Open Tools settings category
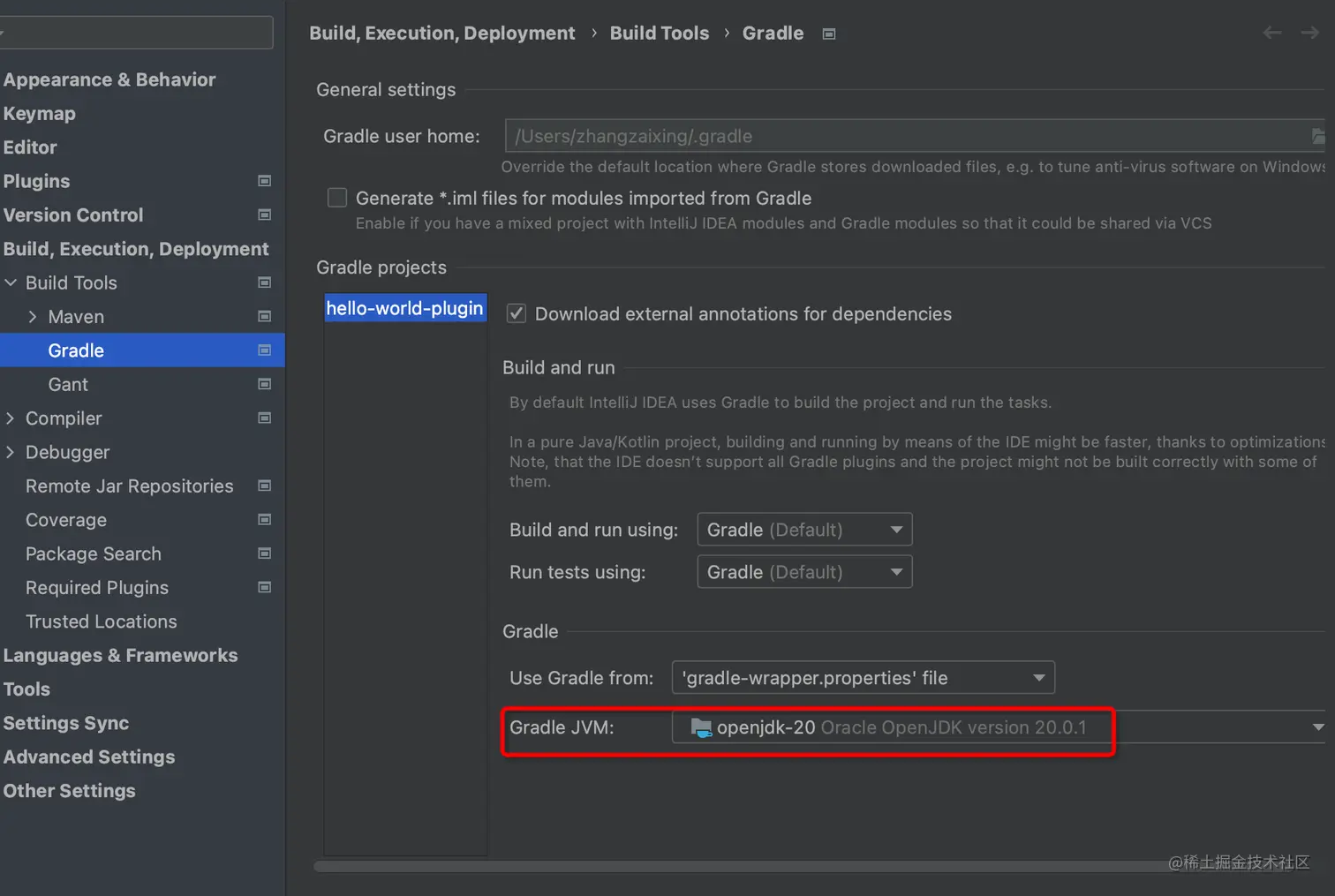1335x896 pixels. (26, 689)
